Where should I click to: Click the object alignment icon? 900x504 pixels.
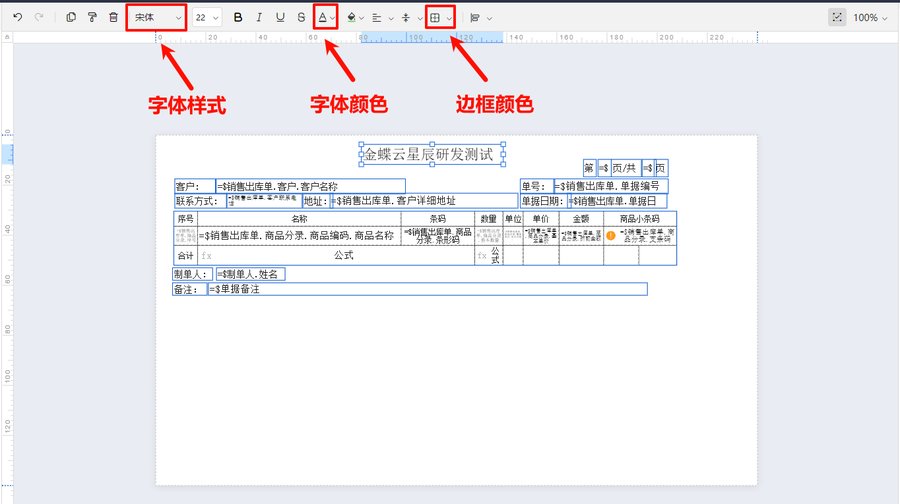coord(475,18)
